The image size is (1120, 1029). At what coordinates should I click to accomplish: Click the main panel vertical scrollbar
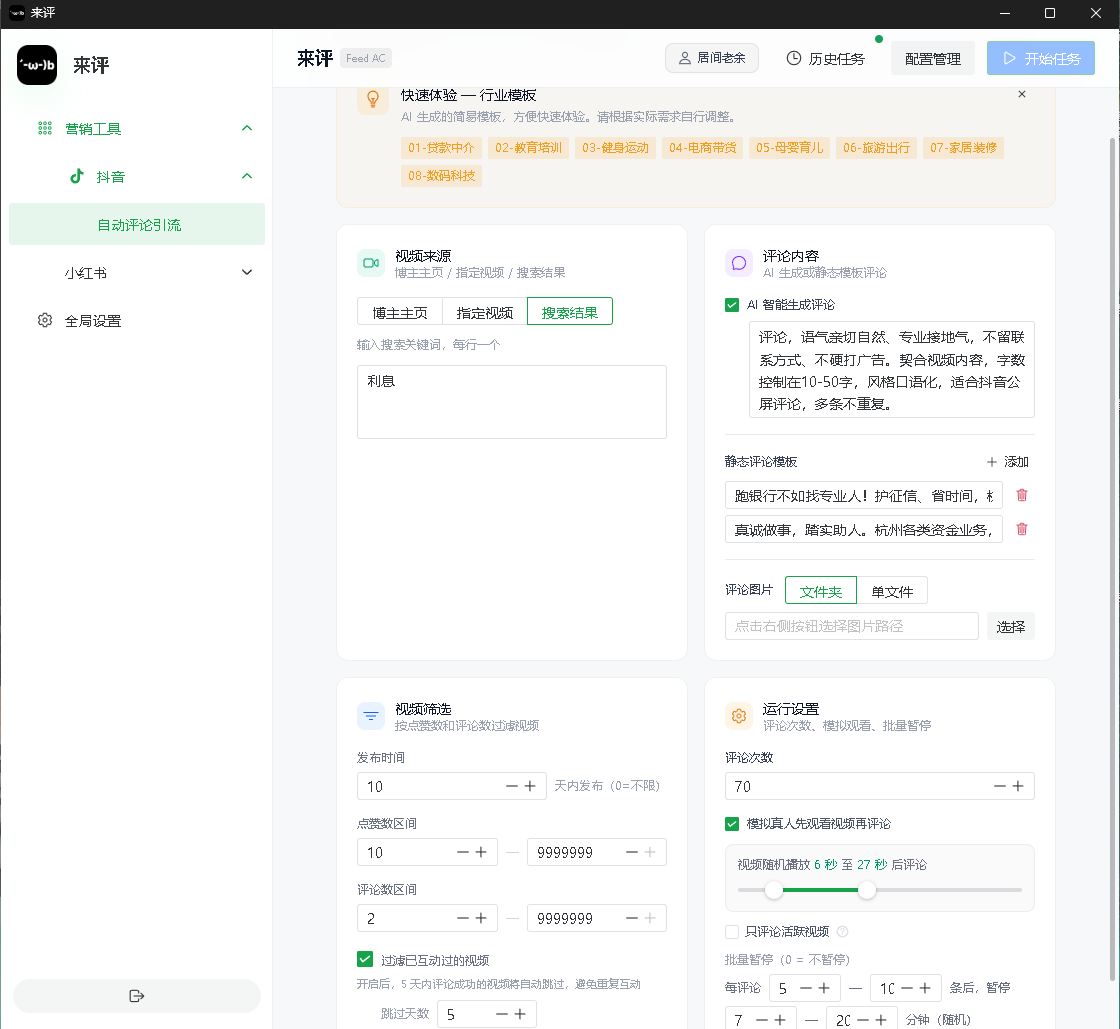click(1112, 557)
